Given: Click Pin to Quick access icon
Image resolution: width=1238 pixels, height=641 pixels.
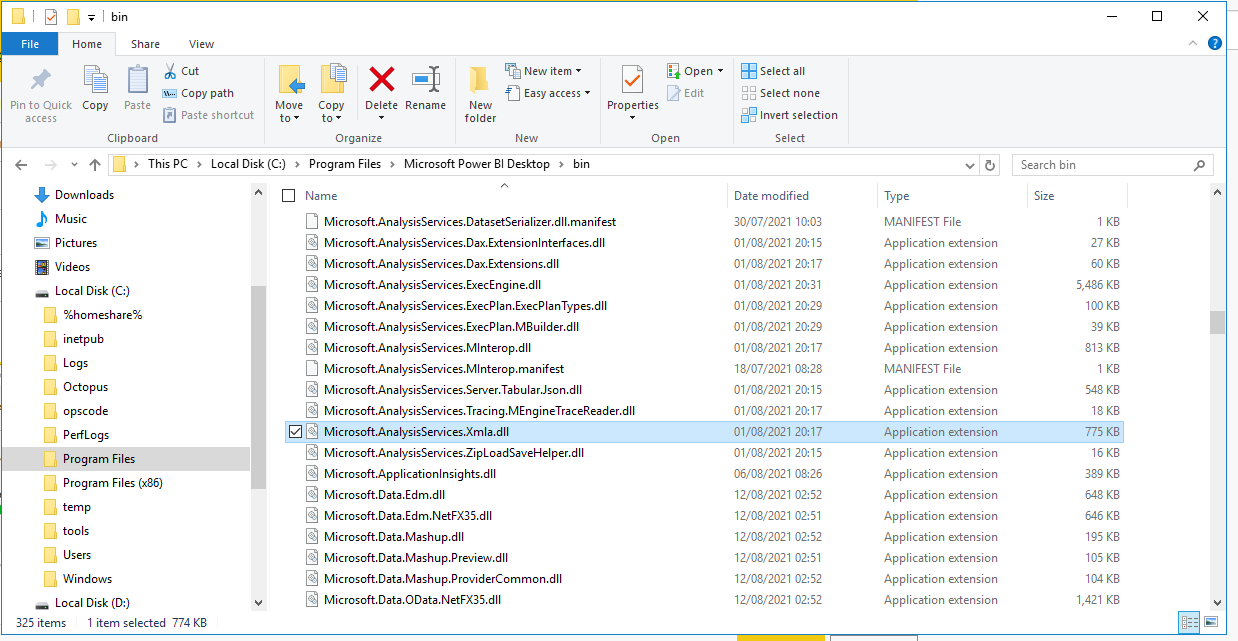Looking at the screenshot, I should point(41,81).
